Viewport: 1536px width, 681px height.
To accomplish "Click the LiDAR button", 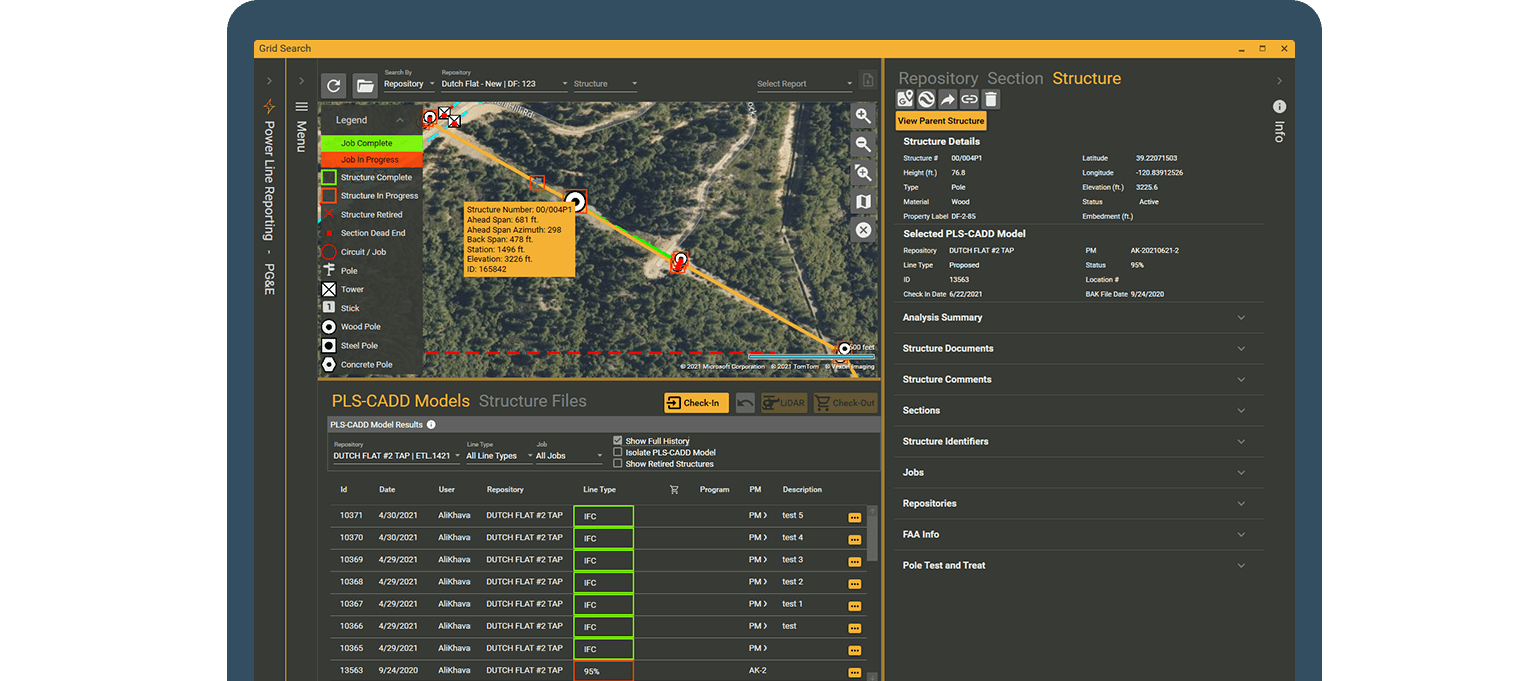I will tap(784, 403).
